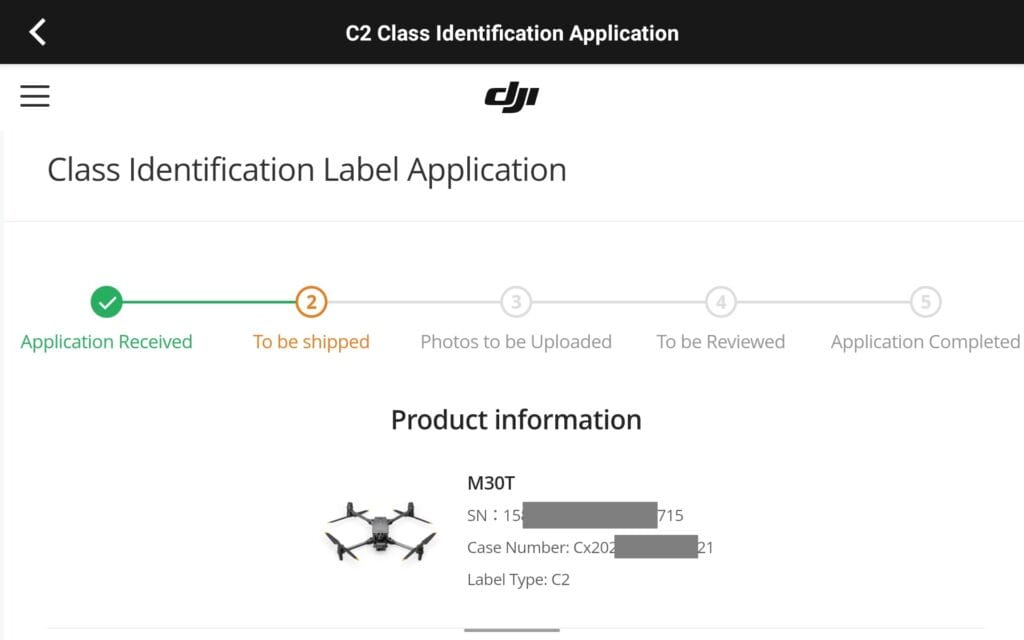Click the M30T product name
Image resolution: width=1024 pixels, height=640 pixels.
point(490,483)
